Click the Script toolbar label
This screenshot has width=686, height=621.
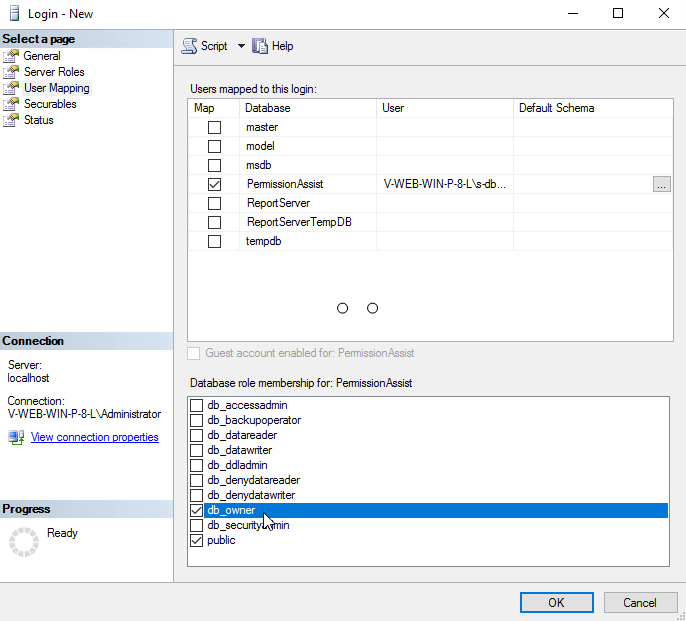click(214, 46)
